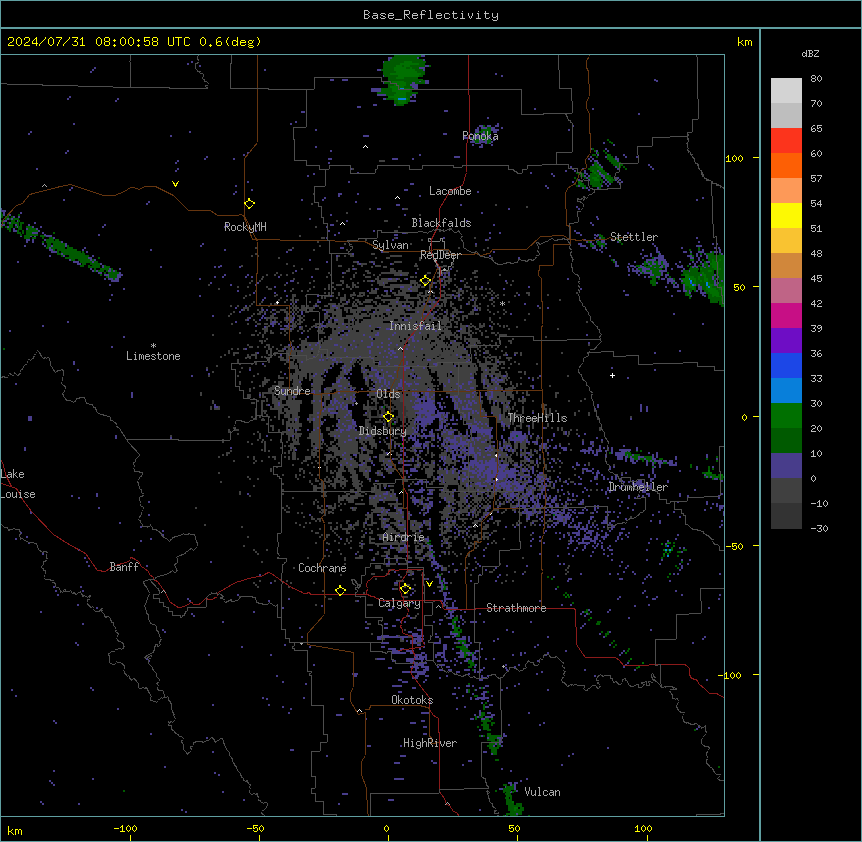Select the magenta 42 dBZ color swatch
Viewport: 862px width, 842px height.
click(x=786, y=315)
